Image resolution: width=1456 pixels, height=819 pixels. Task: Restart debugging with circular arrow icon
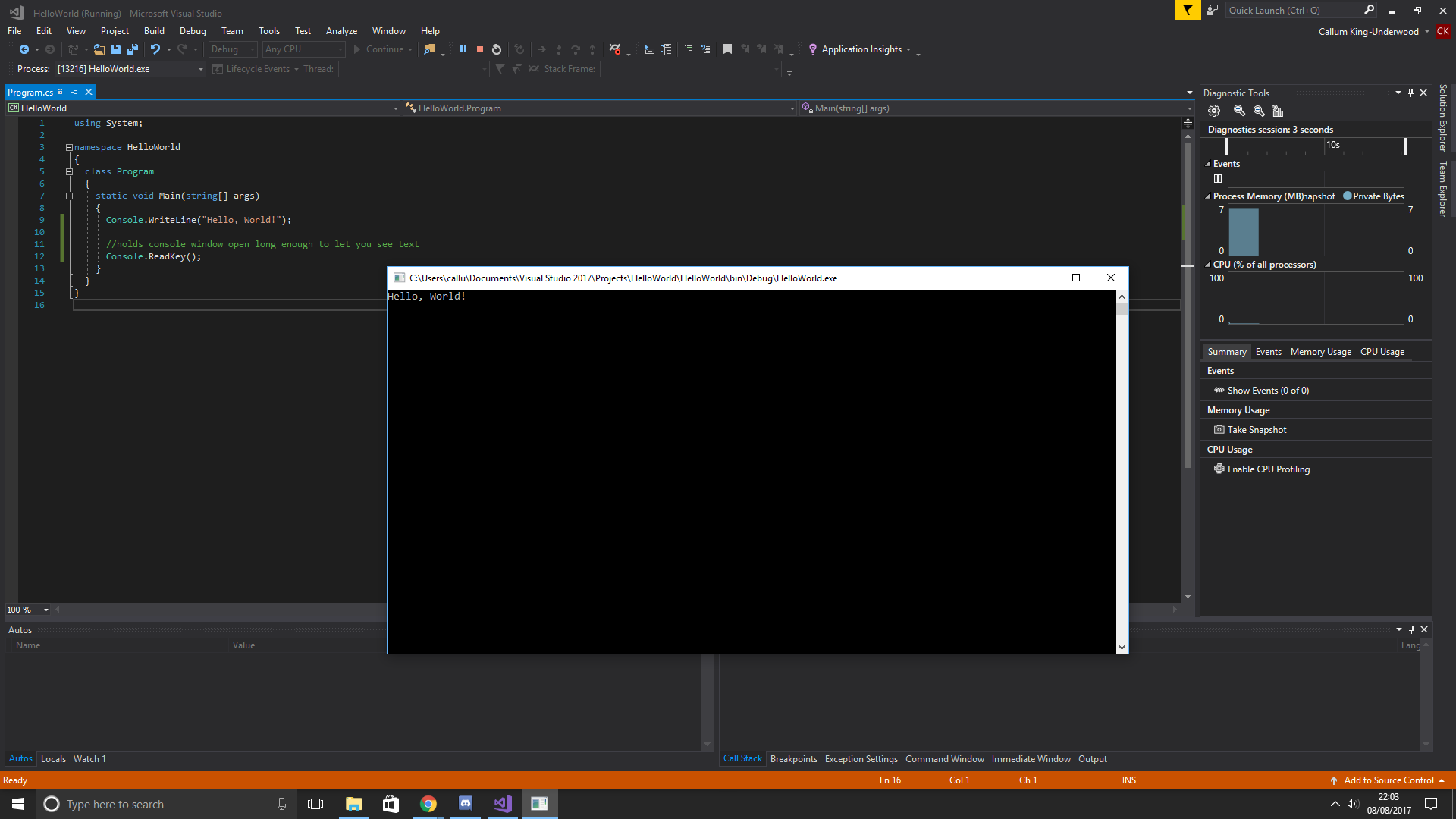tap(497, 49)
